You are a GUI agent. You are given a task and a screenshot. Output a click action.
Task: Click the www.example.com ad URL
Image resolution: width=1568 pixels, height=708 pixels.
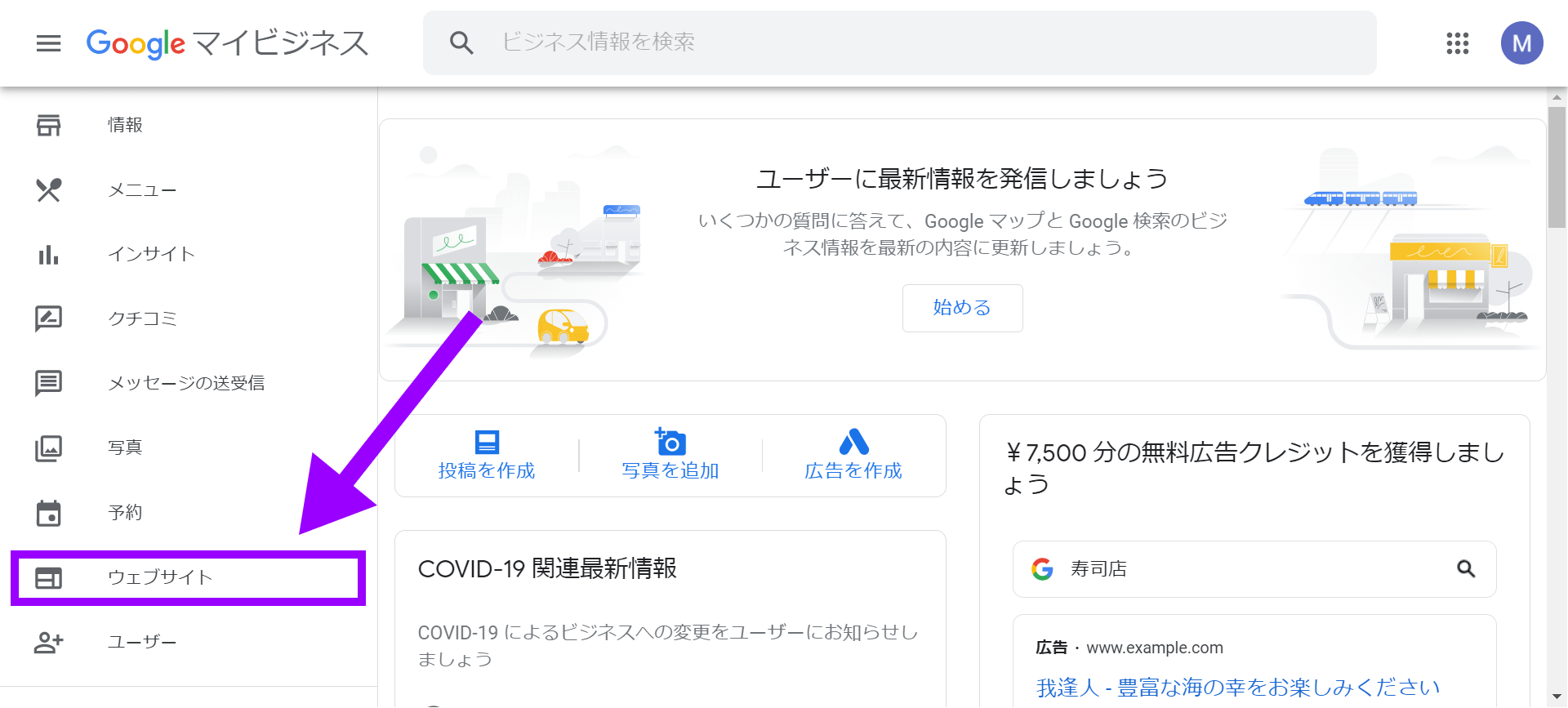click(x=1155, y=648)
